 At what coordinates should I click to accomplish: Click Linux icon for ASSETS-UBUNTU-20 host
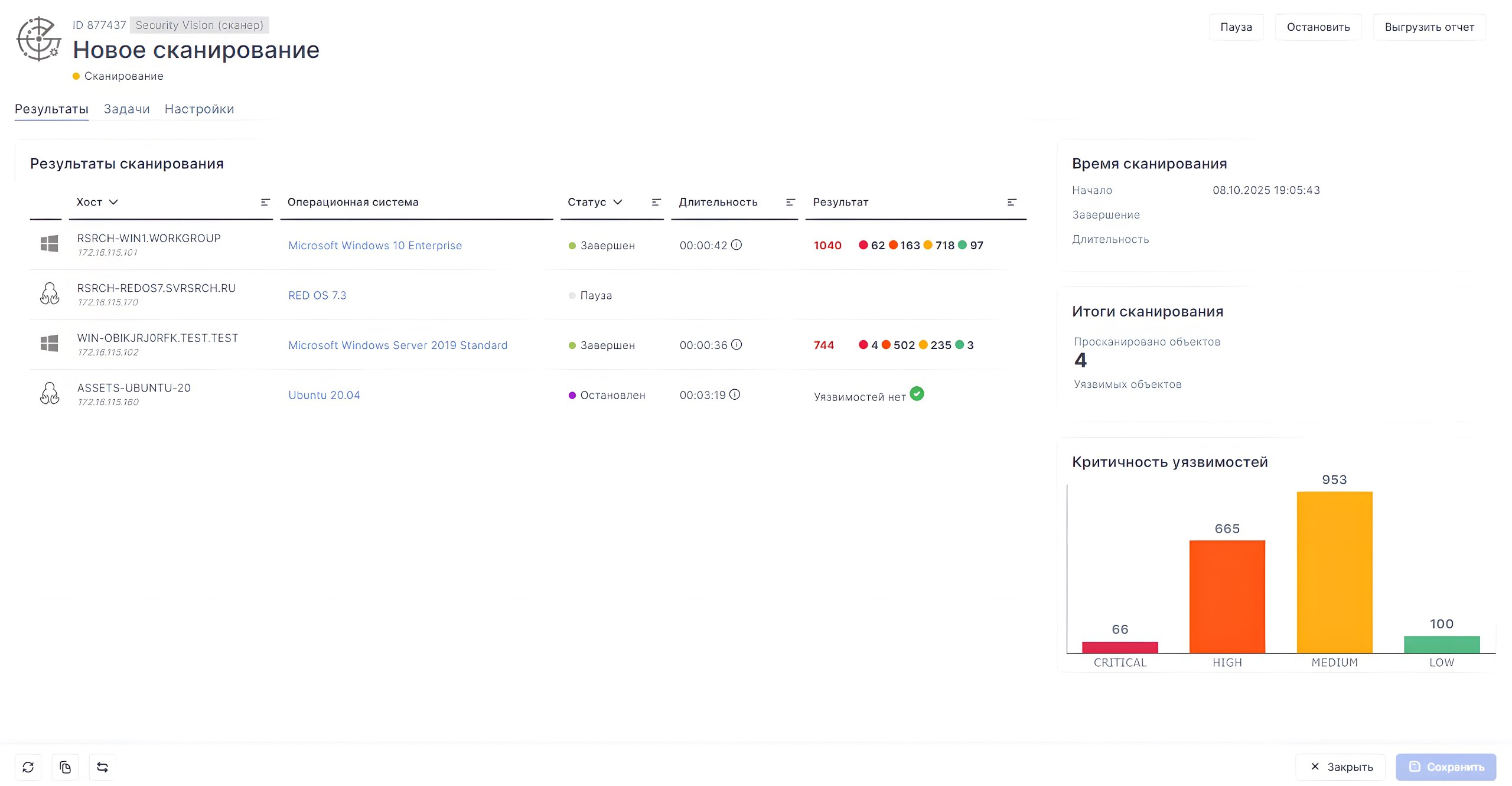(x=50, y=393)
